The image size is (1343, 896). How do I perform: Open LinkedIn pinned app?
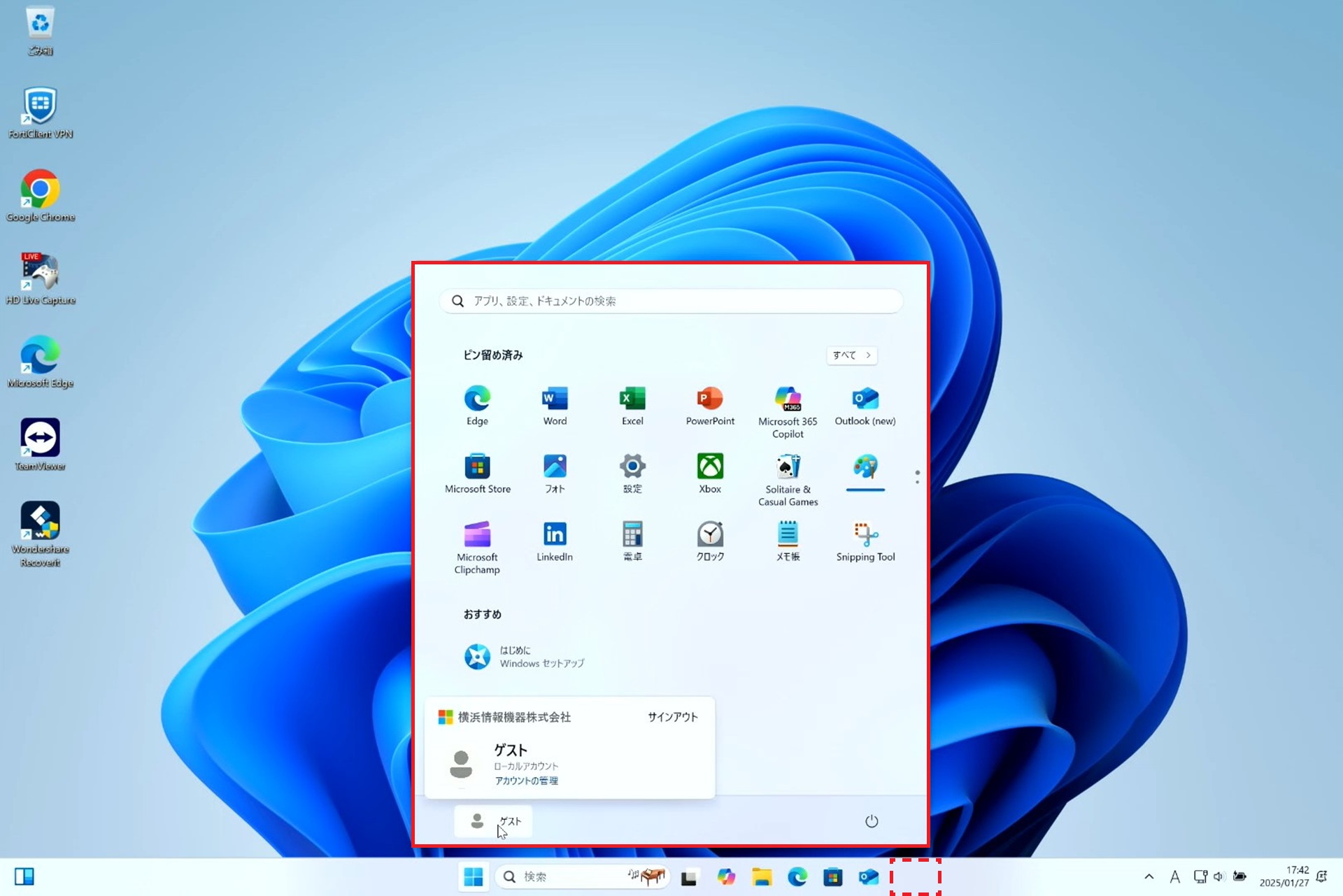coord(555,541)
